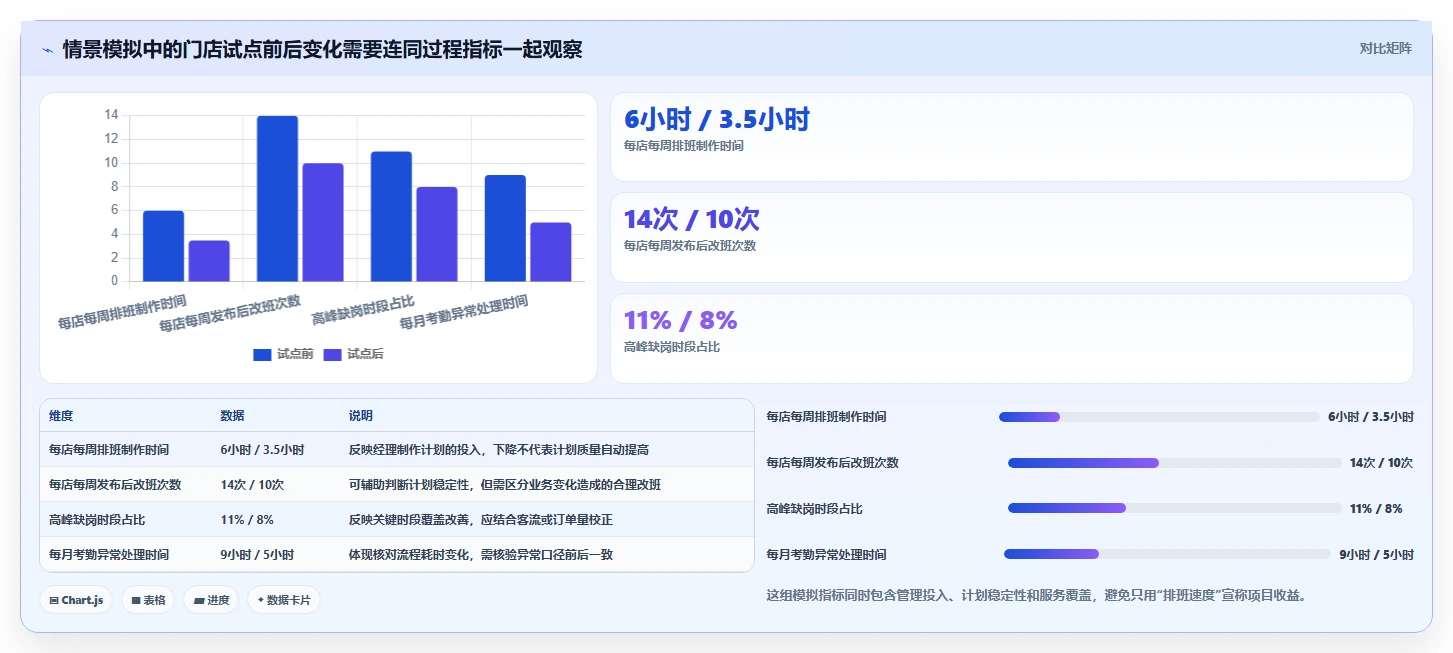Image resolution: width=1453 pixels, height=653 pixels.
Task: Click the 试点前 bar for 每店每周发布后改班次数
Action: click(277, 198)
